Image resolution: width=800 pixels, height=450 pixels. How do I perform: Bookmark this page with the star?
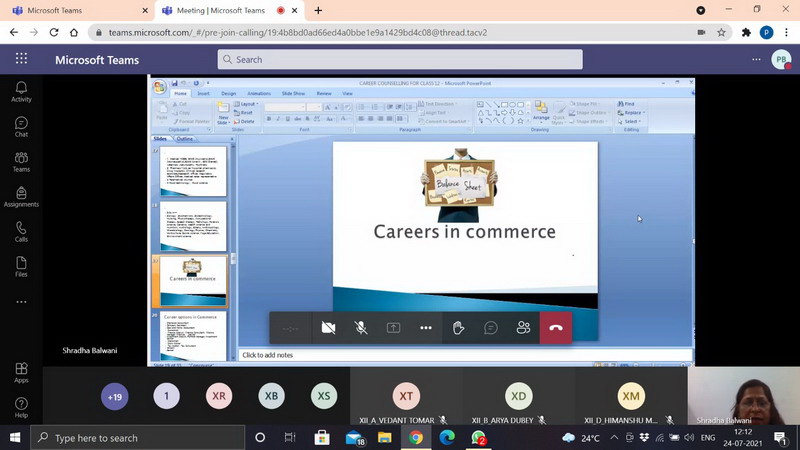coord(721,32)
